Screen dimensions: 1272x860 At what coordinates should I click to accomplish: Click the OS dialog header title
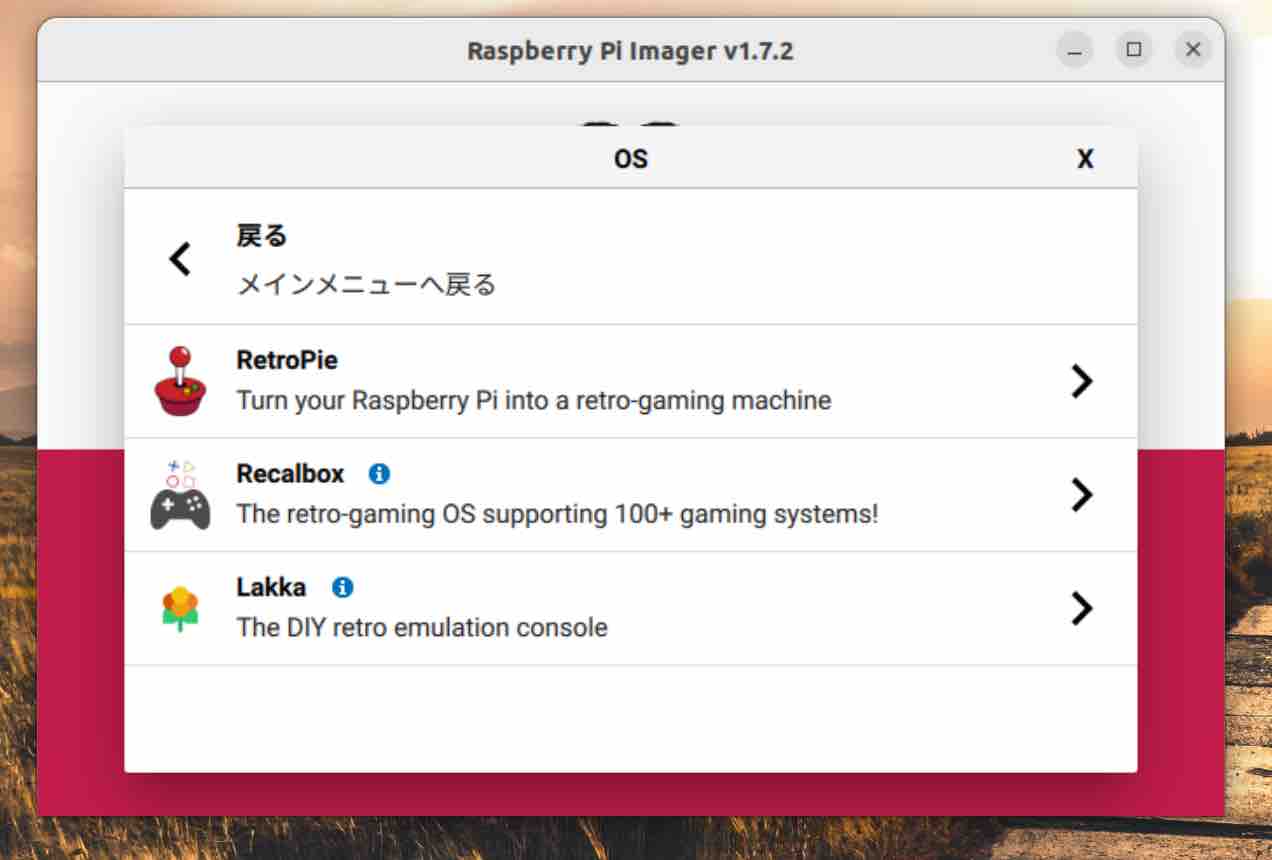[x=631, y=159]
